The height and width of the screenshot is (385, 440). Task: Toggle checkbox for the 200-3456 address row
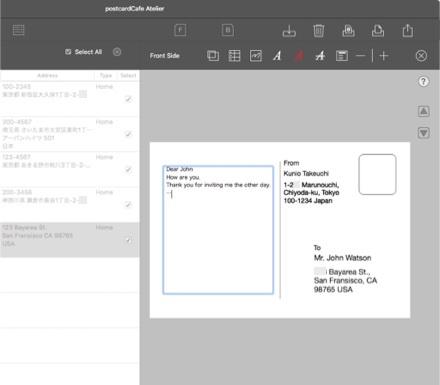pos(128,204)
